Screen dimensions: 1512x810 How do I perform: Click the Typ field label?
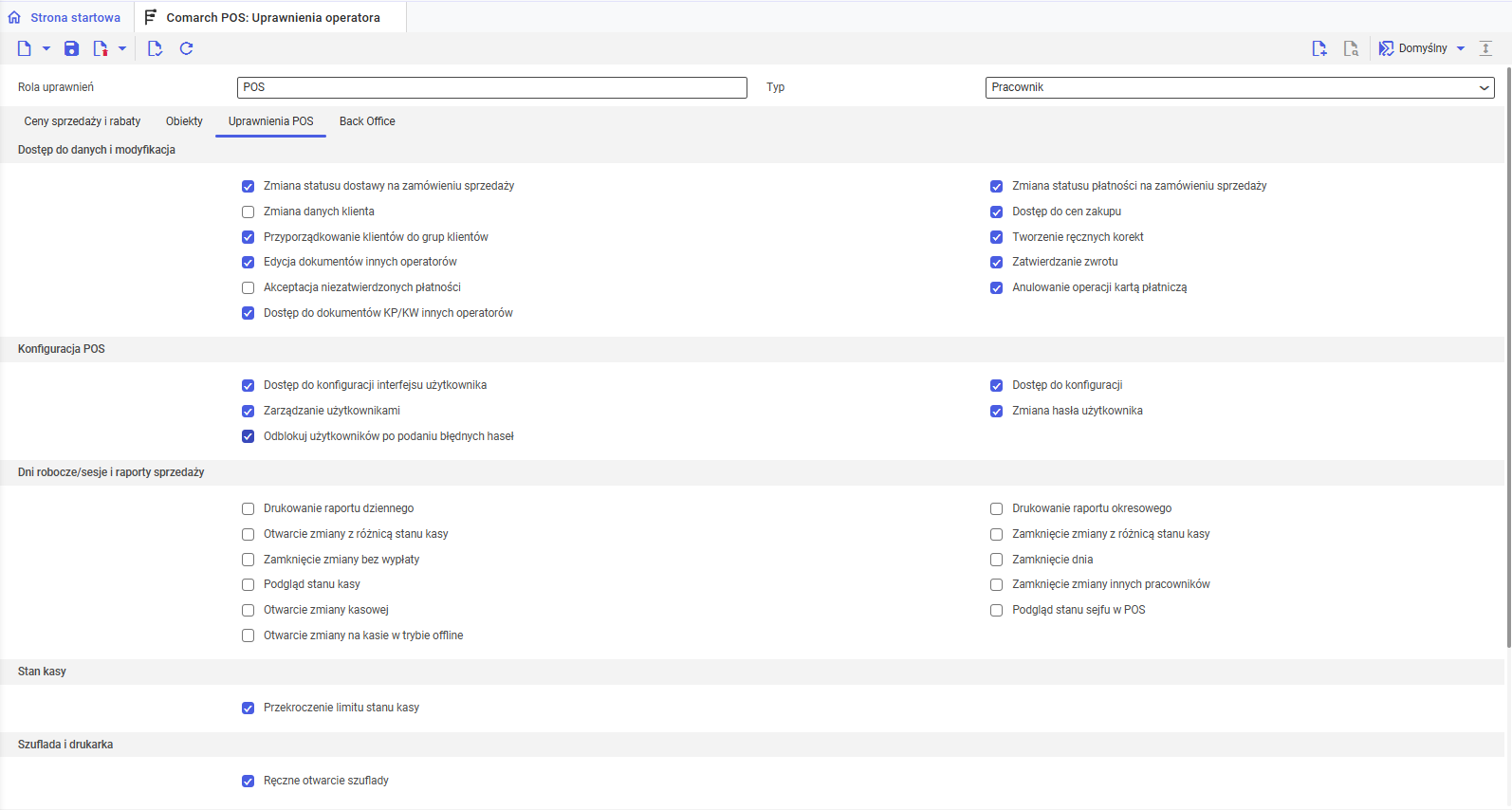point(776,87)
